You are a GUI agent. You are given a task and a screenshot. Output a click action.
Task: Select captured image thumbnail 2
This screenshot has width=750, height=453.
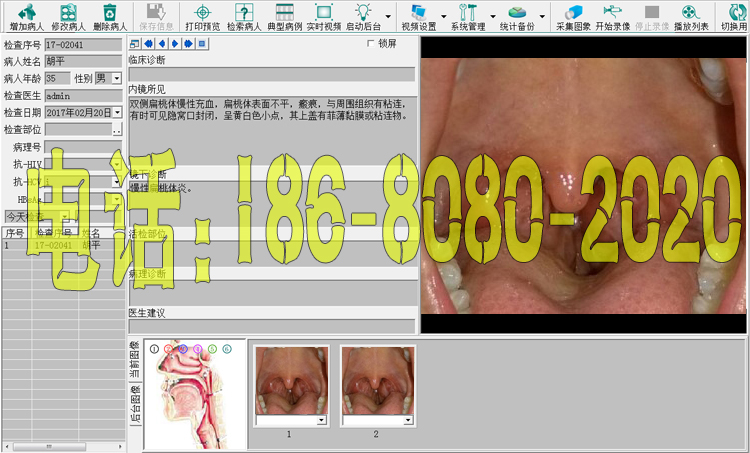(x=378, y=381)
